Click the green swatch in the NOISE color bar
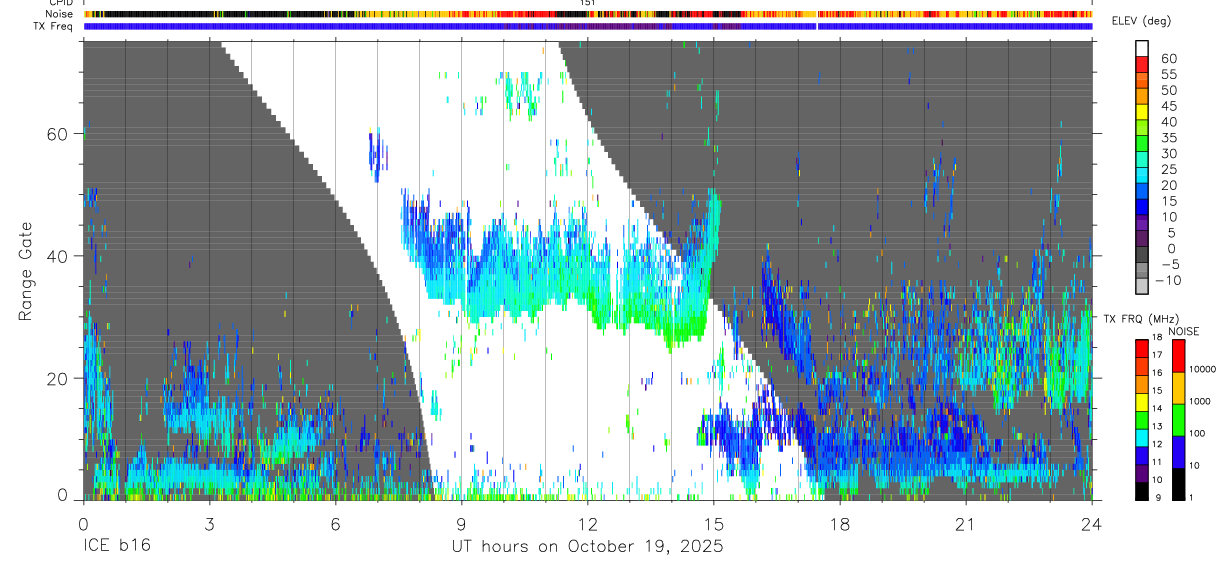Viewport: 1228px width, 567px height. [1178, 419]
